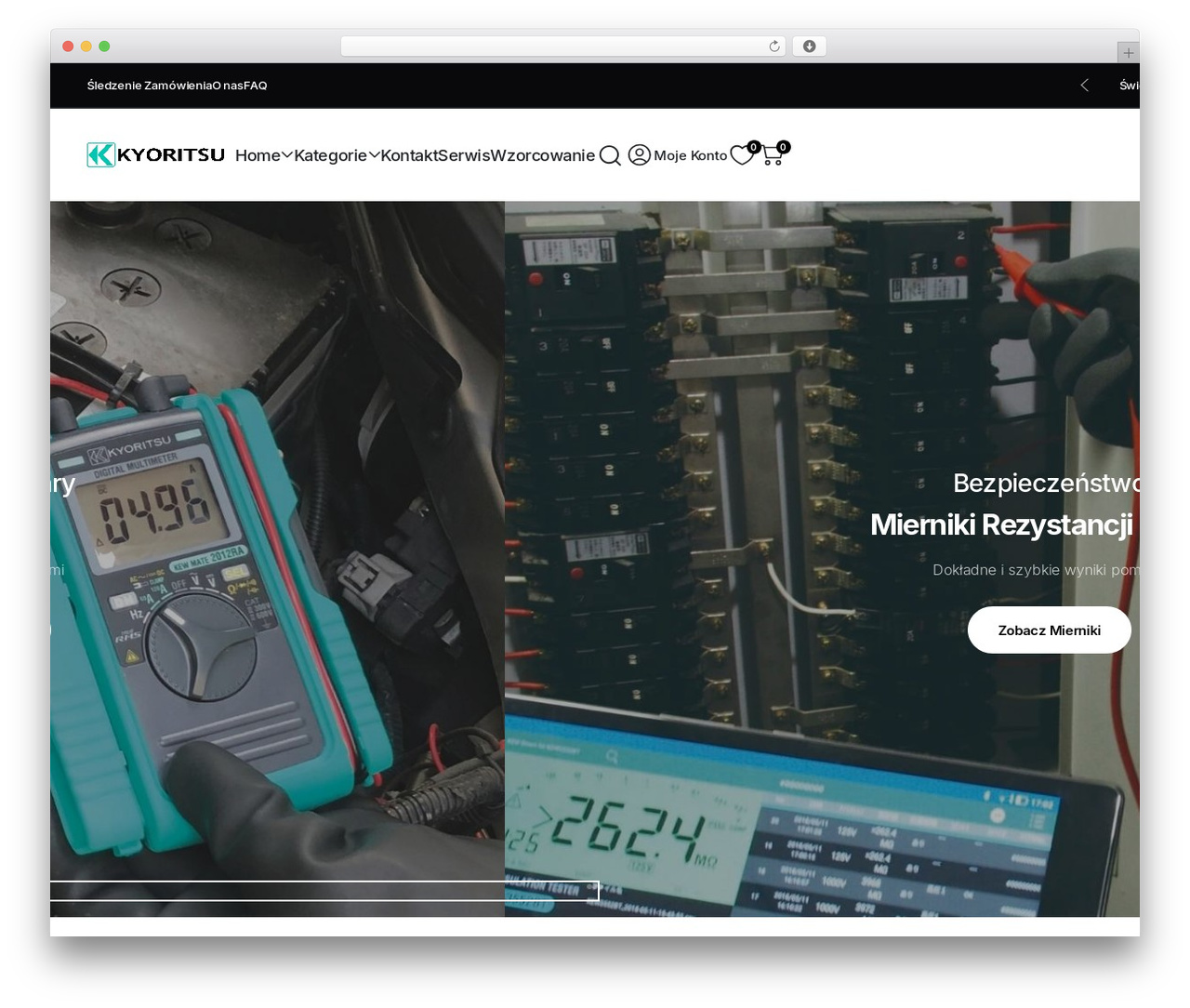Screen dimensions: 1190x1008
Task: Click the multimeter slide image
Action: (277, 559)
